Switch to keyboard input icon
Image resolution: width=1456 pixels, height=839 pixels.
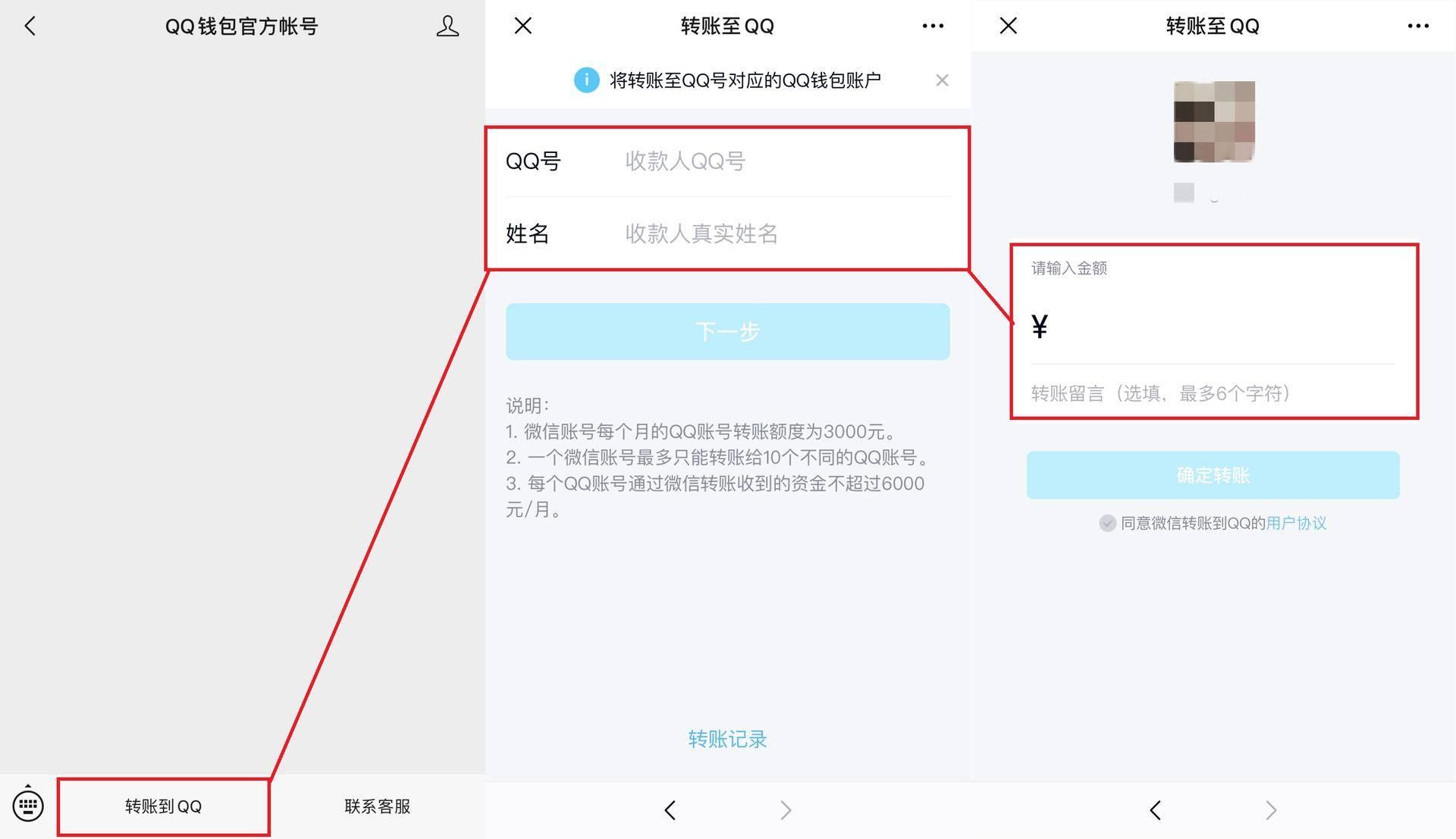28,806
